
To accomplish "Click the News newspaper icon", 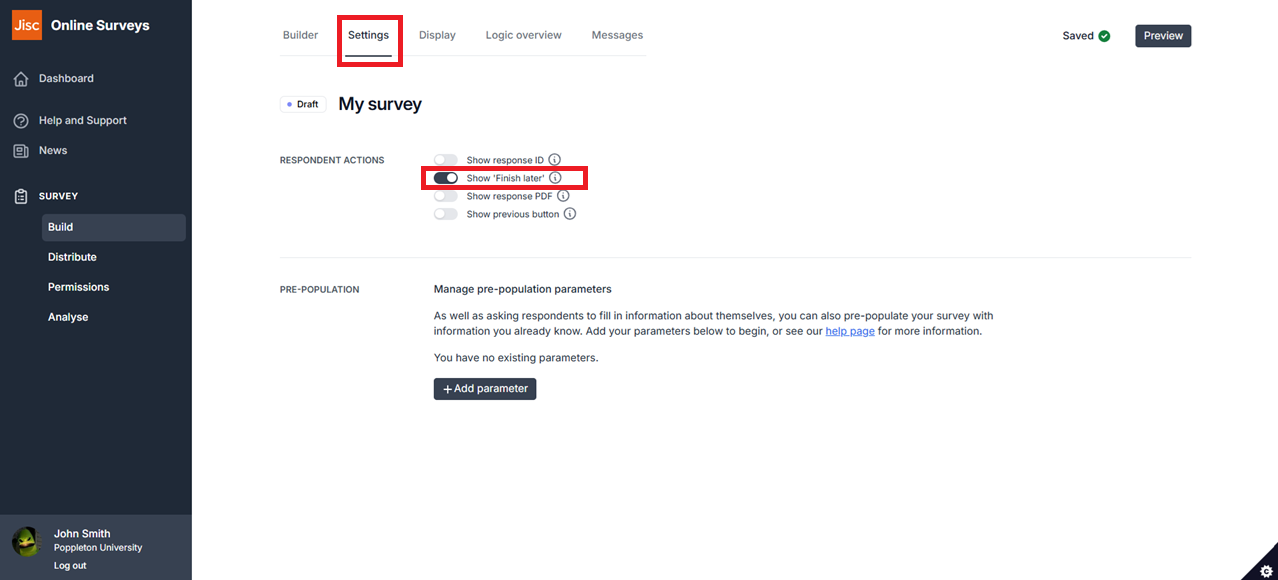I will click(21, 151).
